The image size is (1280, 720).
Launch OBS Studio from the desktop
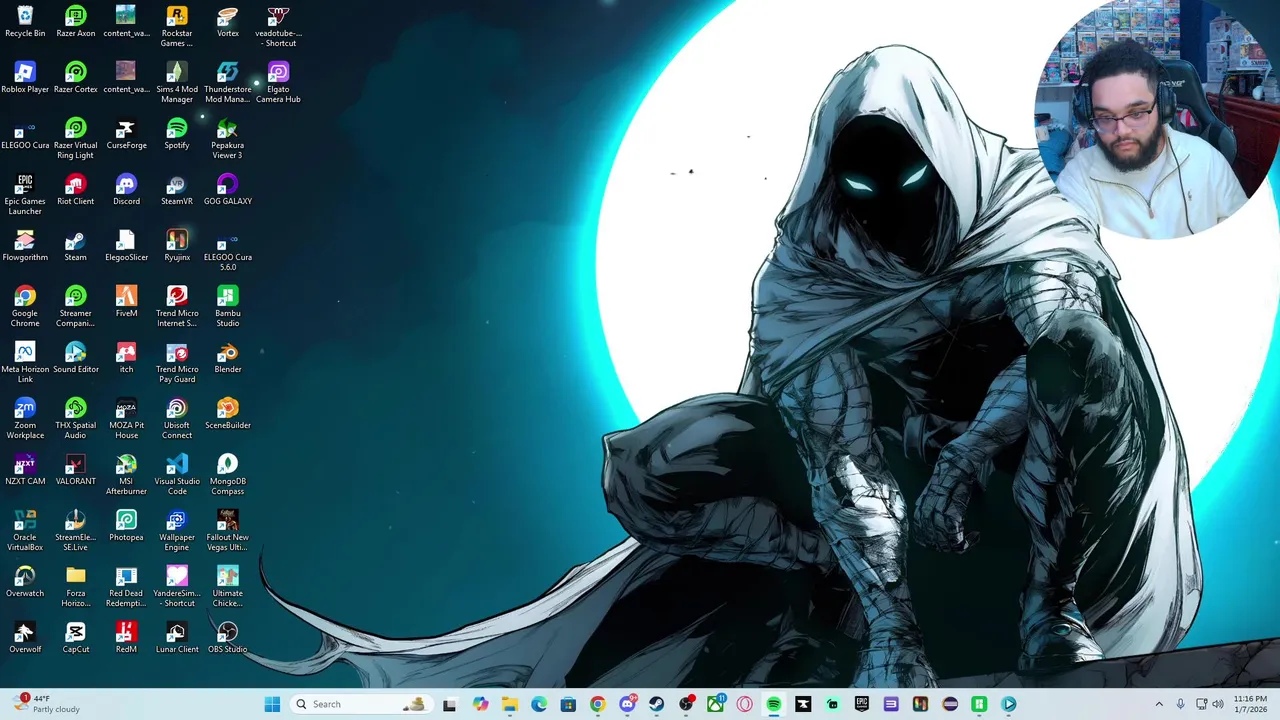(x=228, y=638)
